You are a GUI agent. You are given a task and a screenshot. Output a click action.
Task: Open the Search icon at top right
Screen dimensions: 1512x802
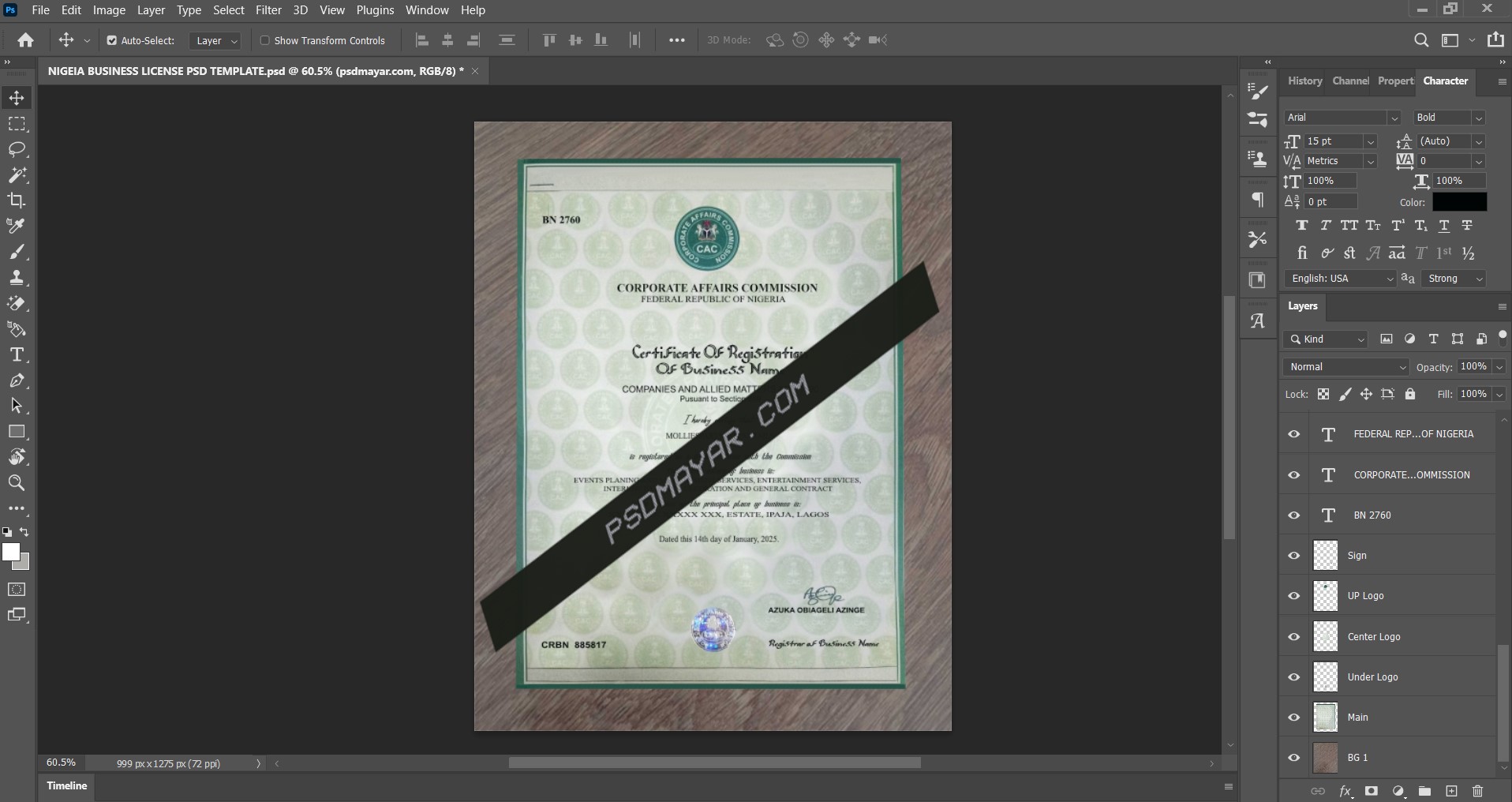click(1421, 40)
